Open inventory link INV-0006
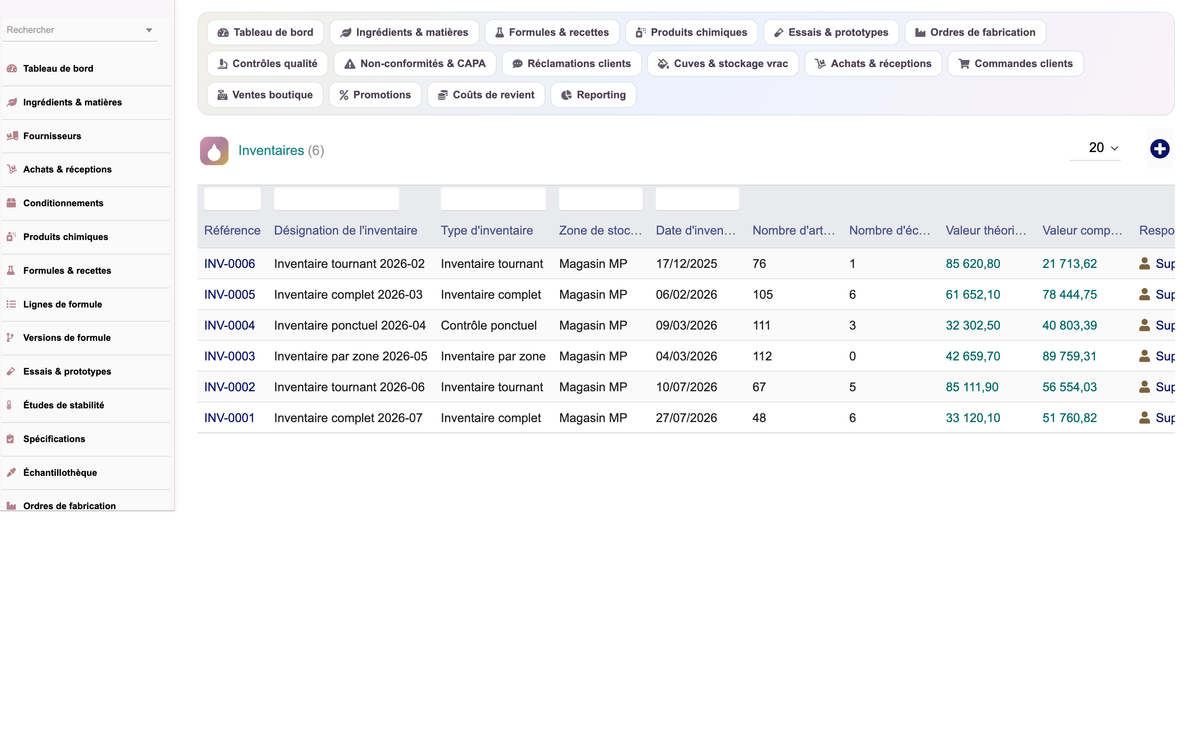This screenshot has width=1200, height=750. (230, 264)
